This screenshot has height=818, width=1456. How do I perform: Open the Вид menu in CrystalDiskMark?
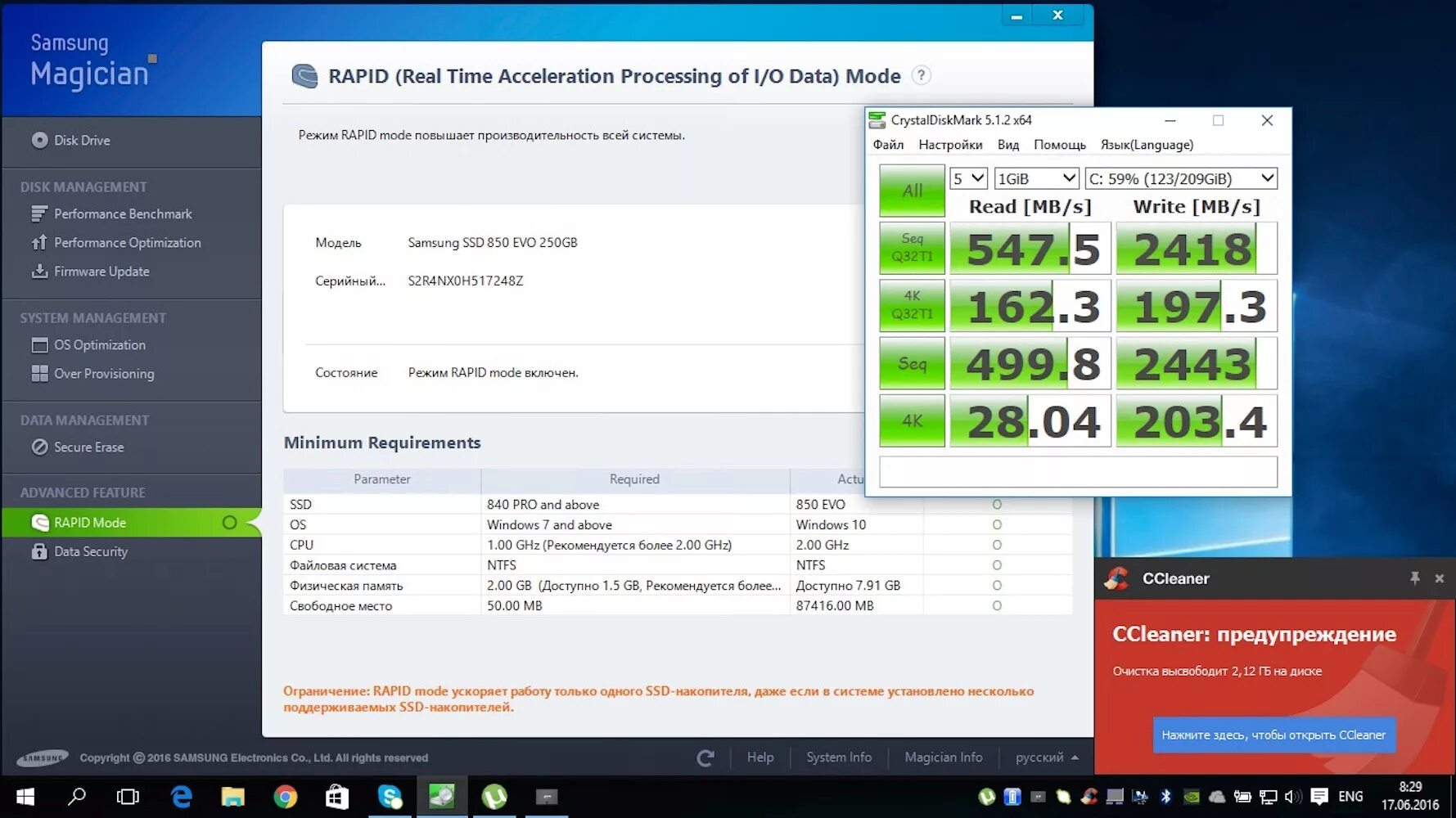pos(1008,145)
